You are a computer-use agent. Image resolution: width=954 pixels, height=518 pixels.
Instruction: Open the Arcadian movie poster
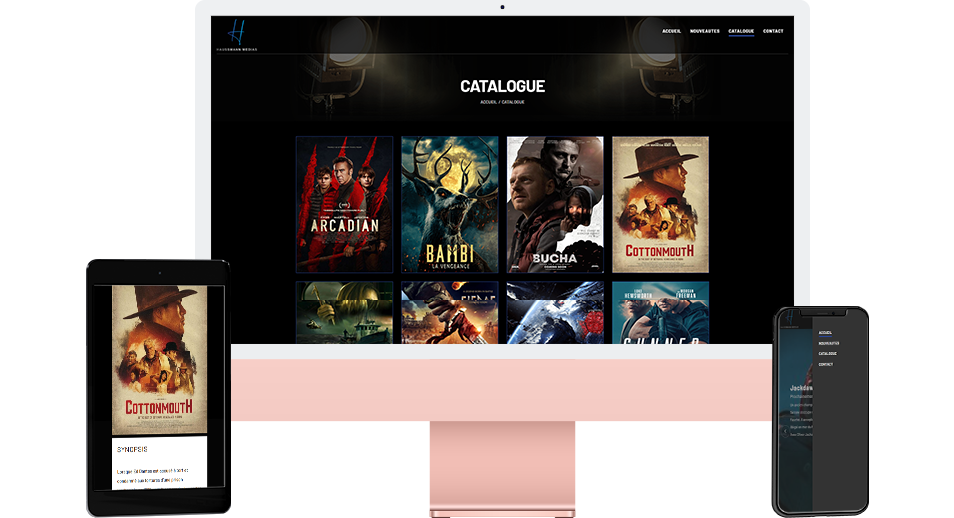(x=345, y=204)
